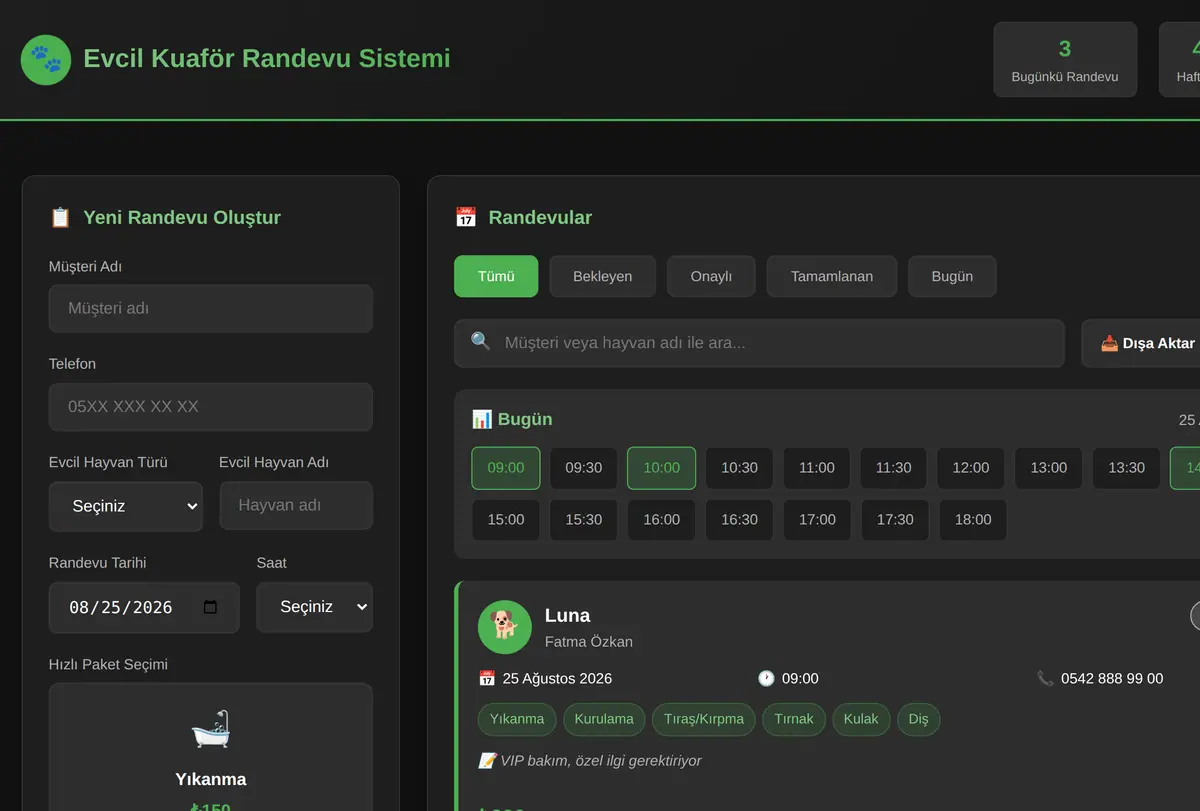The image size is (1200, 811).
Task: Click the Tırnak service tag
Action: tap(794, 719)
